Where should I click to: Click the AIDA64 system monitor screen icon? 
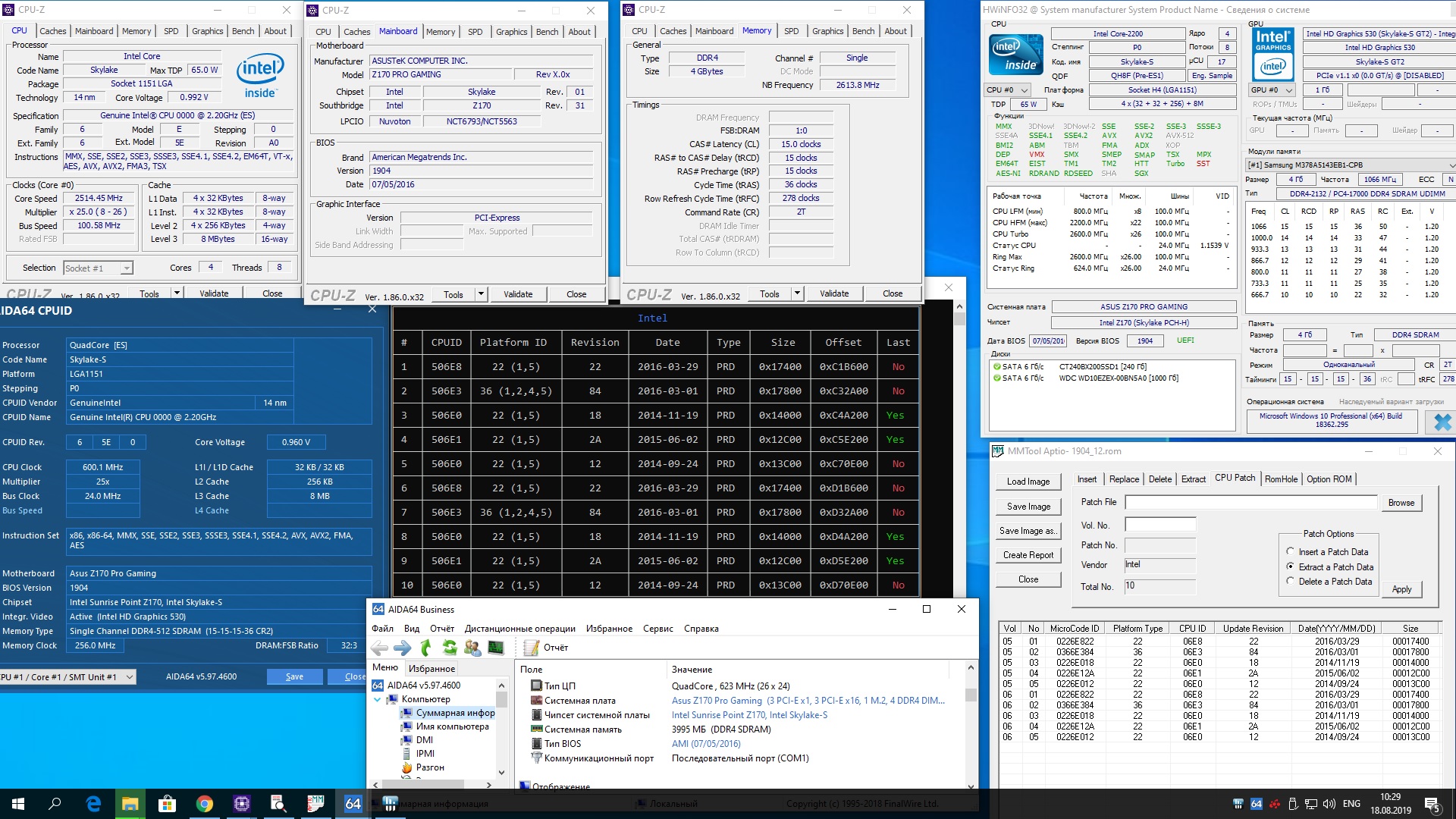[496, 648]
